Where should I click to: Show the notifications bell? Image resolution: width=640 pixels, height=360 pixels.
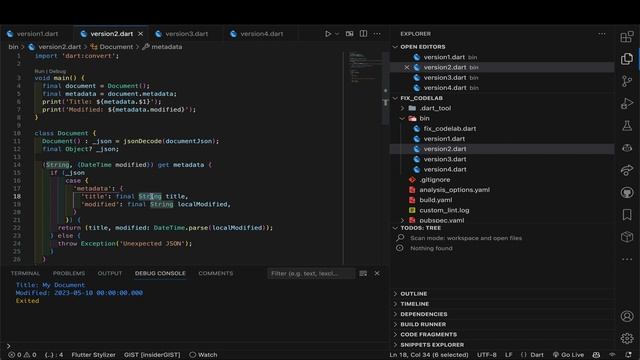click(629, 355)
